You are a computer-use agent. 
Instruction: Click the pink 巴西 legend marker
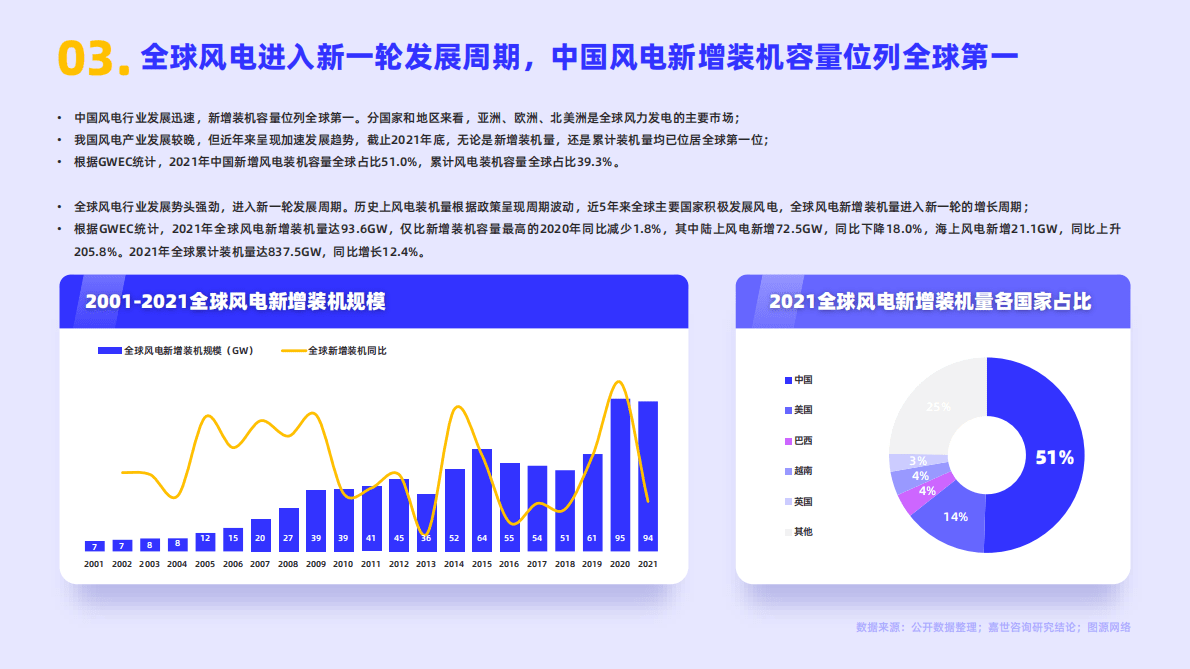(789, 441)
